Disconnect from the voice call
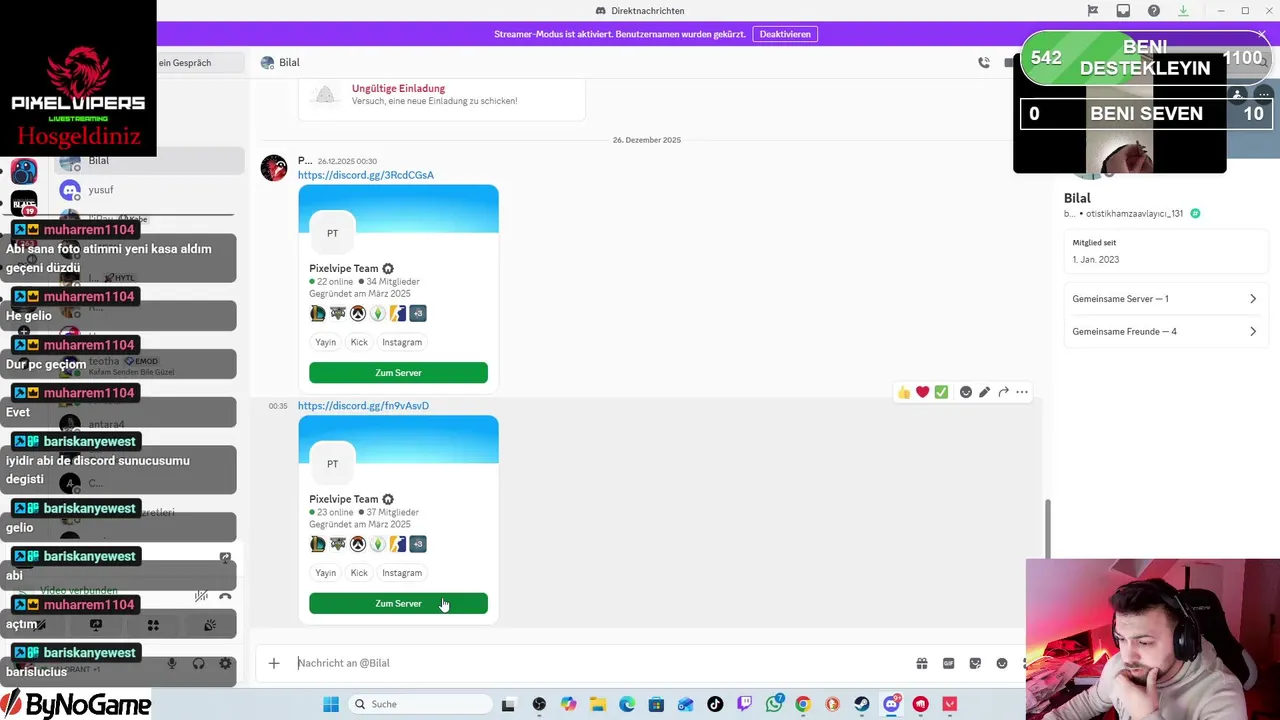The height and width of the screenshot is (720, 1280). click(x=225, y=596)
